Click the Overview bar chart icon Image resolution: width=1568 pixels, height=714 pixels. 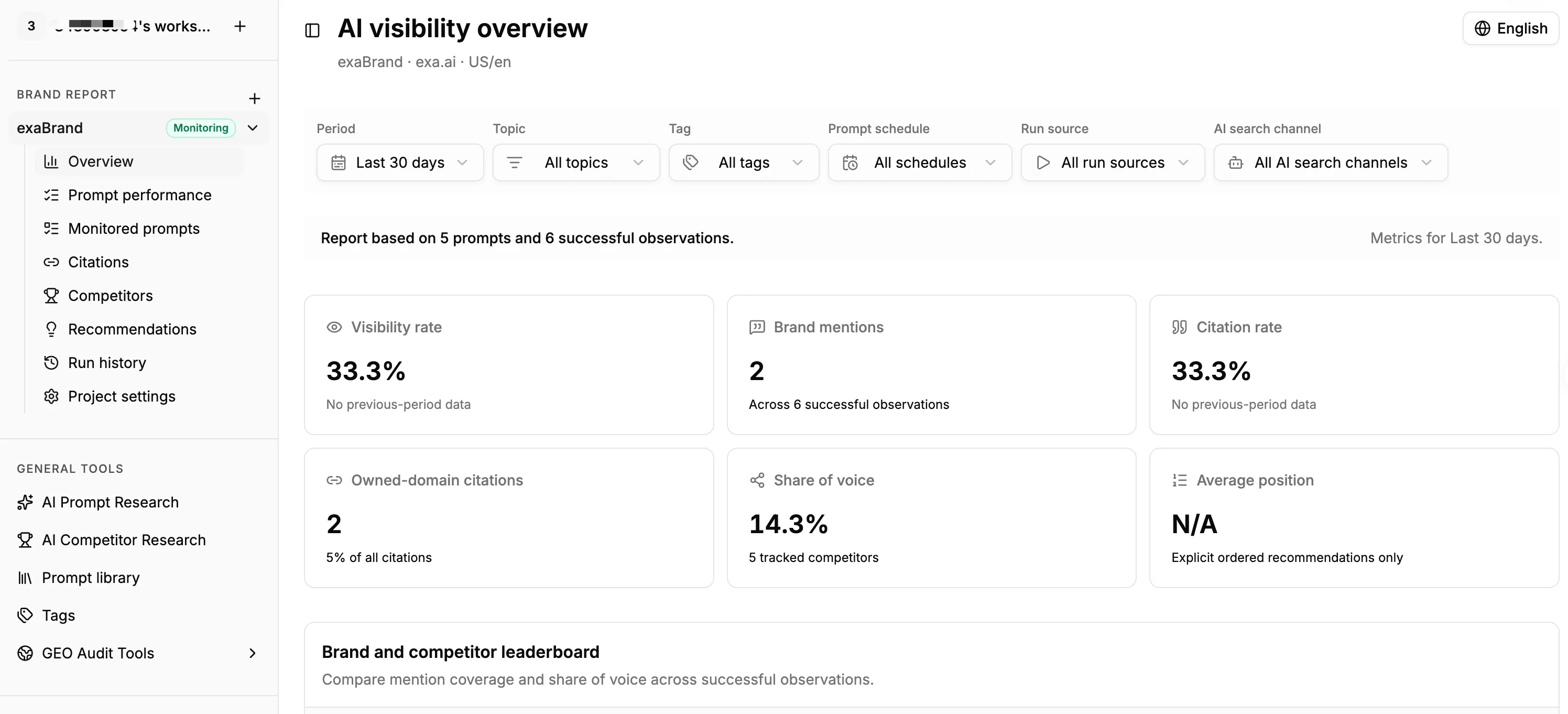click(x=51, y=161)
